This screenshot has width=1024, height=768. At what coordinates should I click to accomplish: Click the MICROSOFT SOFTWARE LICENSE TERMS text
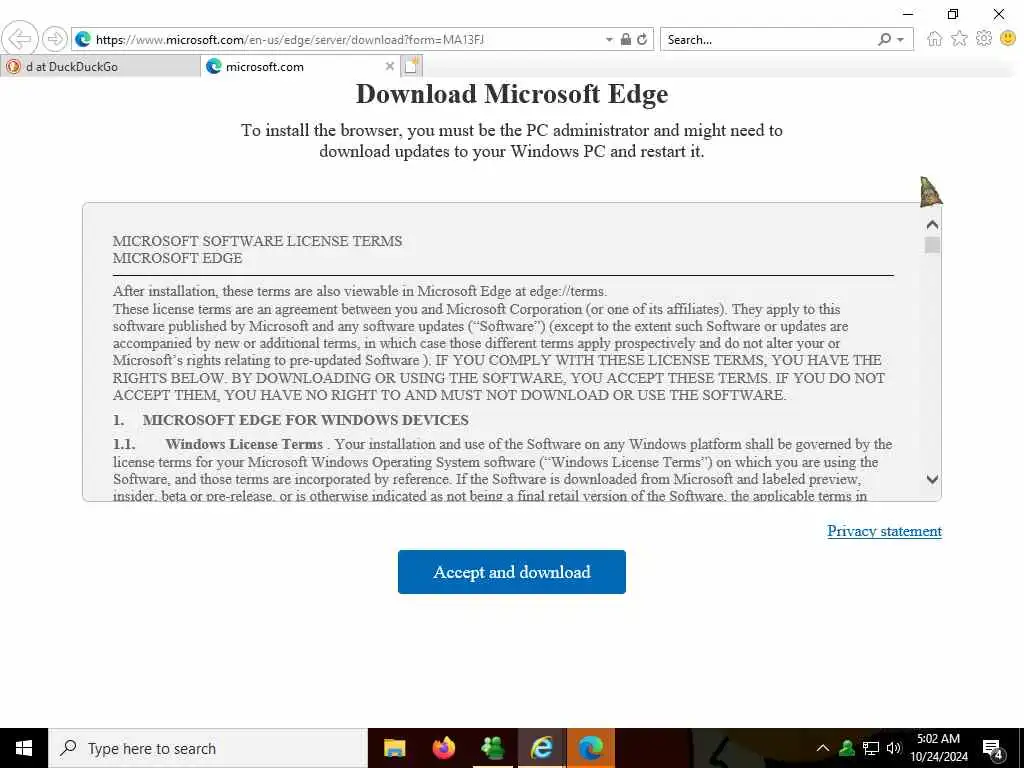click(257, 241)
